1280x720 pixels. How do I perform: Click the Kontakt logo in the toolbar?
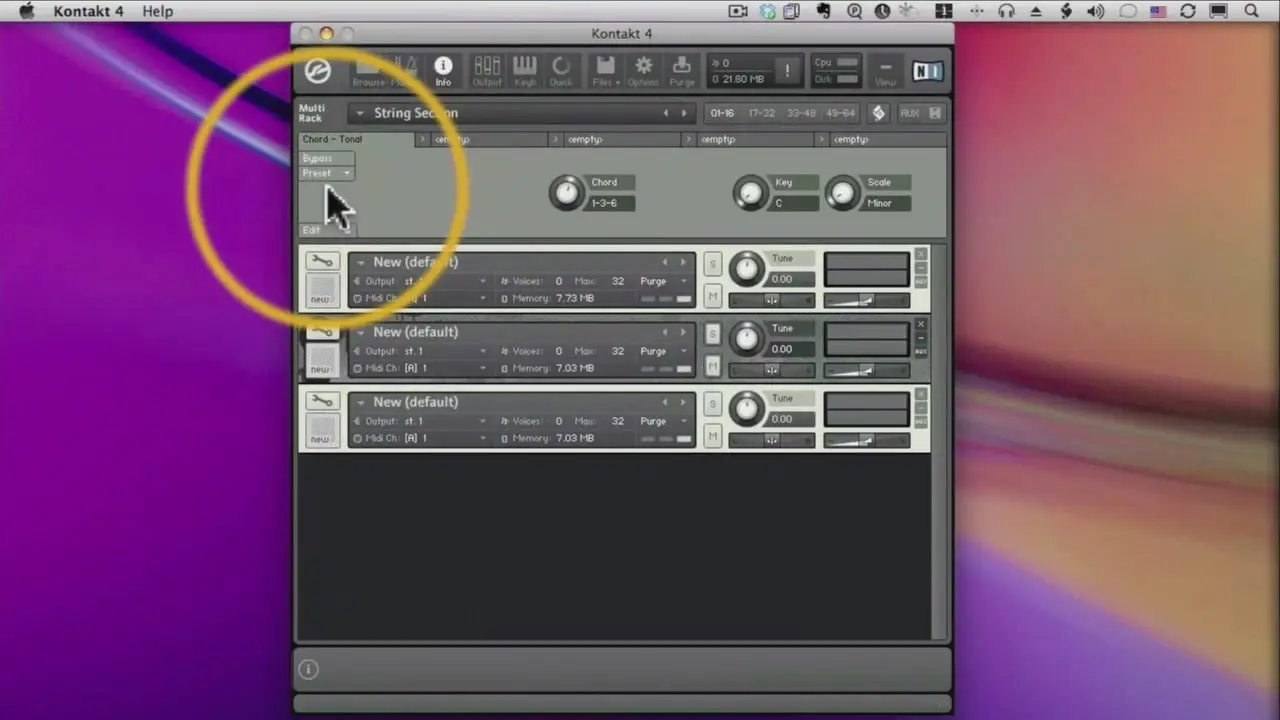318,71
